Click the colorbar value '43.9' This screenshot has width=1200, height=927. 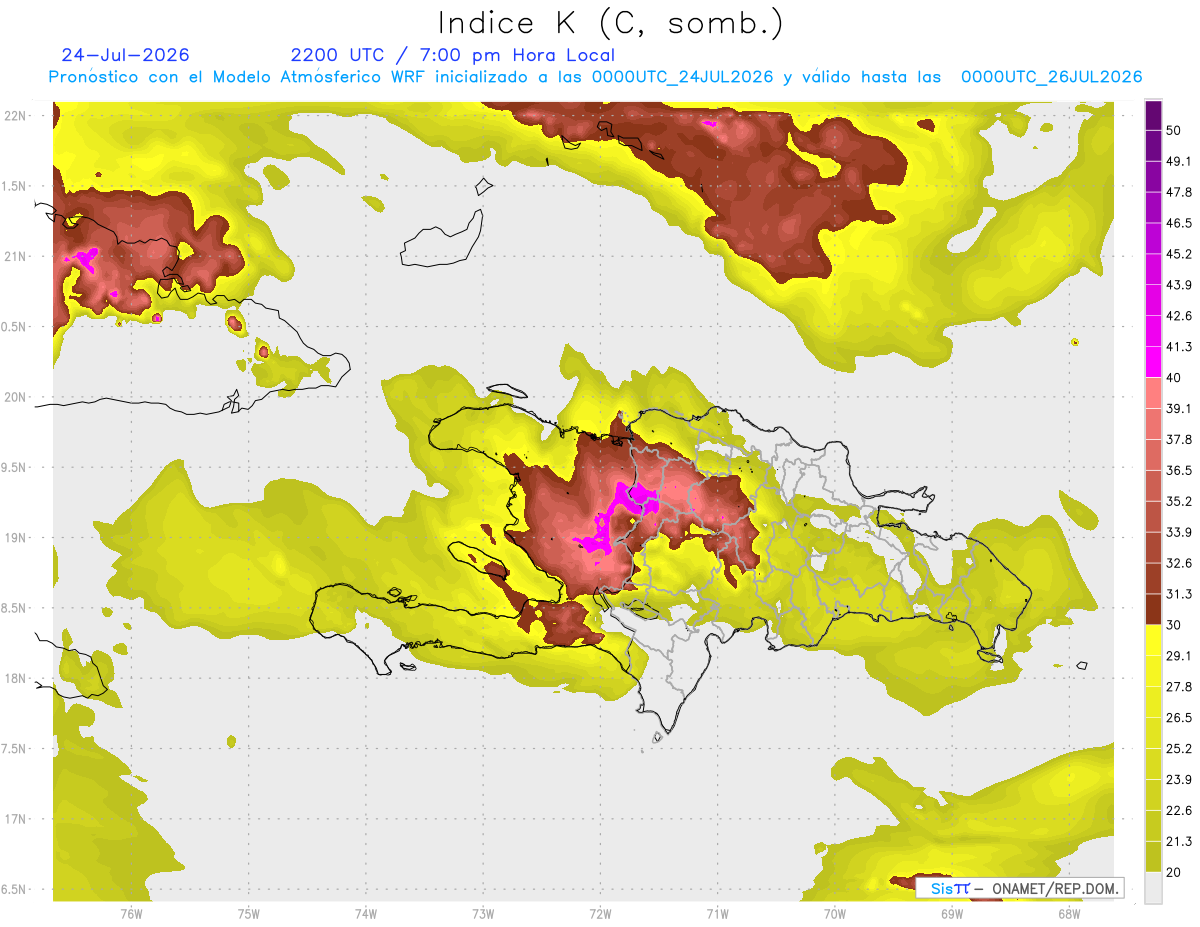pyautogui.click(x=1177, y=285)
